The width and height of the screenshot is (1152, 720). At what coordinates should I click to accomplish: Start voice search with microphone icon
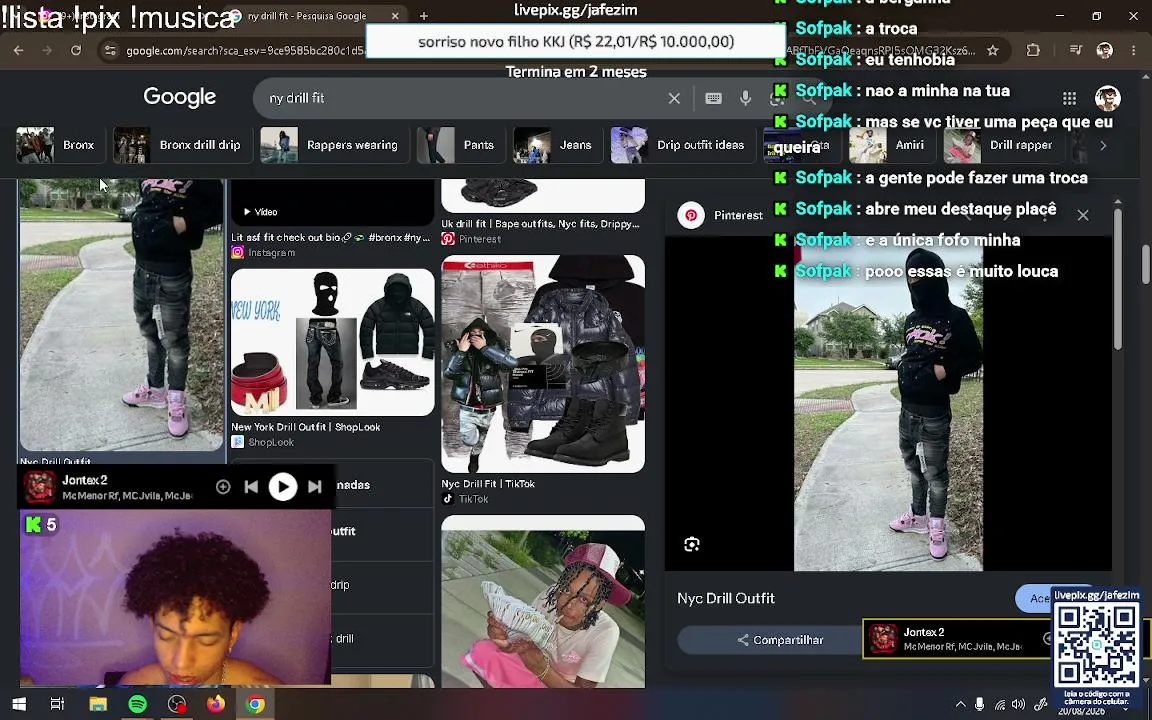[x=746, y=98]
